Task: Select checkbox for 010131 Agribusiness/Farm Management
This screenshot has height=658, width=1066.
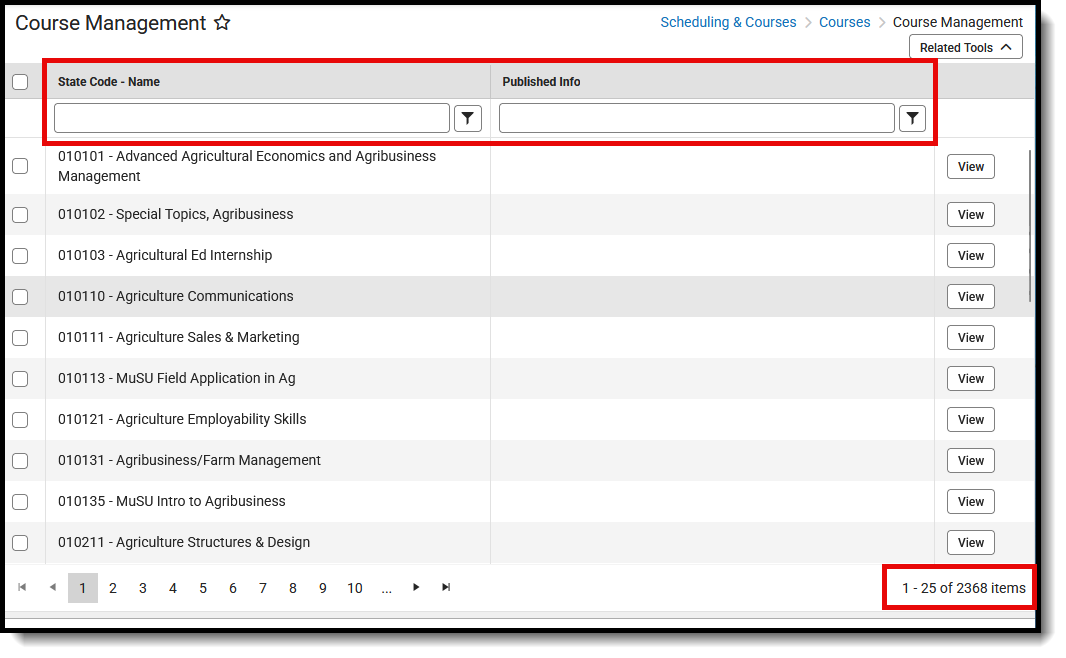Action: coord(20,460)
